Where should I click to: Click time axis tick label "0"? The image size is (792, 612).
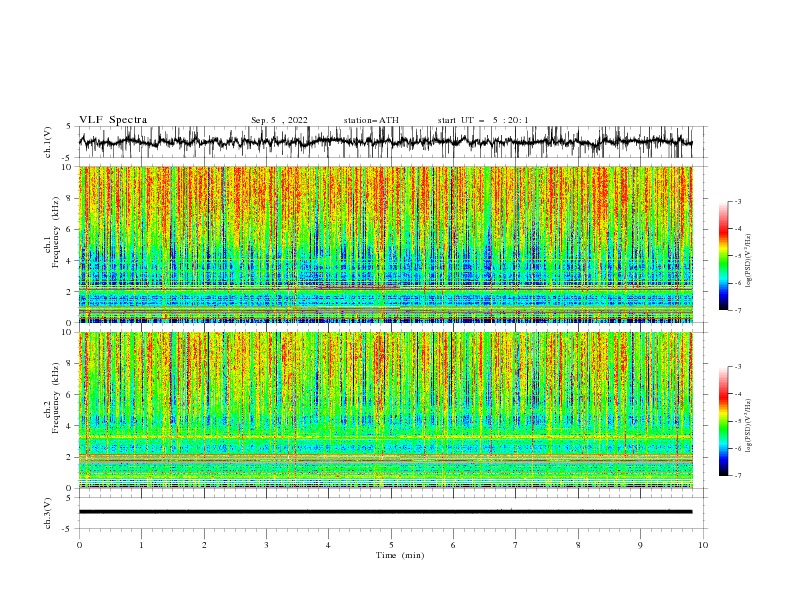[79, 545]
